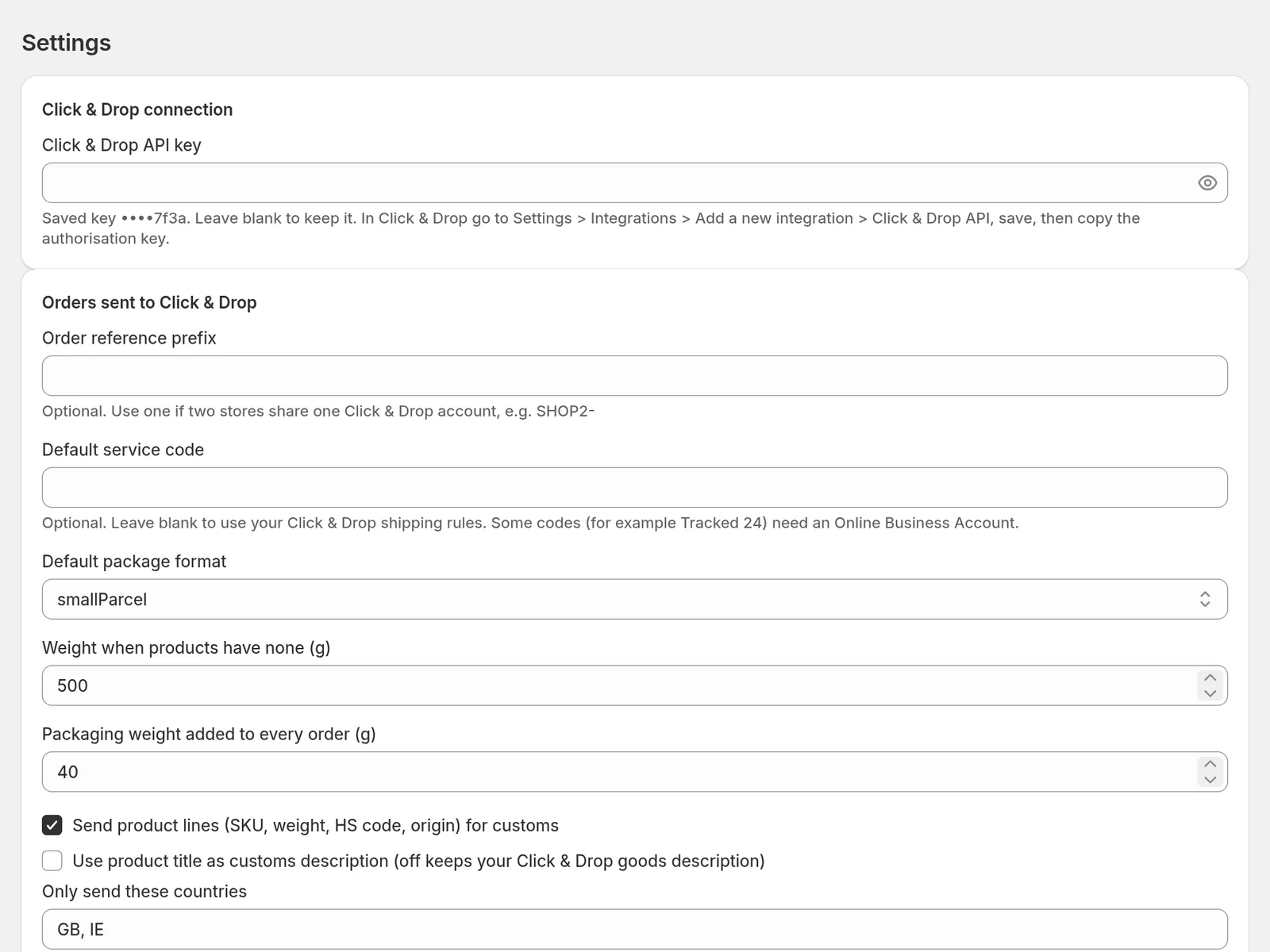This screenshot has height=952, width=1270.
Task: Click the hint about Tracked 24 codes
Action: click(x=530, y=524)
